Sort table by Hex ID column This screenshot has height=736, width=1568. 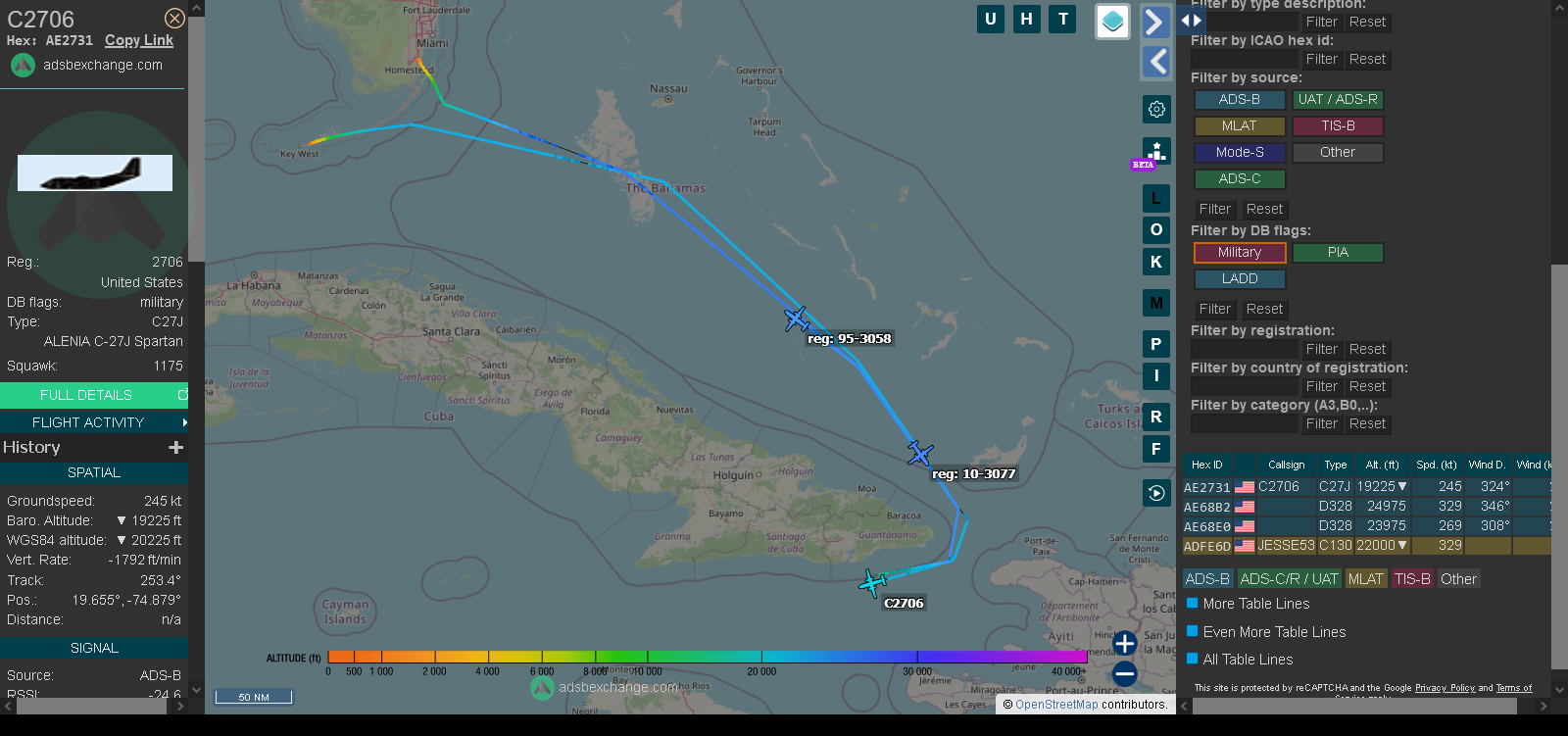1207,465
